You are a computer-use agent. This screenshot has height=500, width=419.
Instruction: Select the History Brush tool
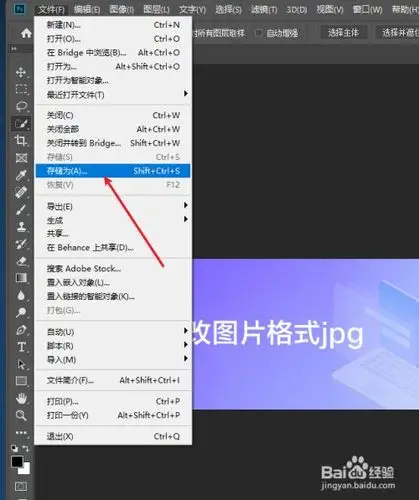click(x=21, y=244)
